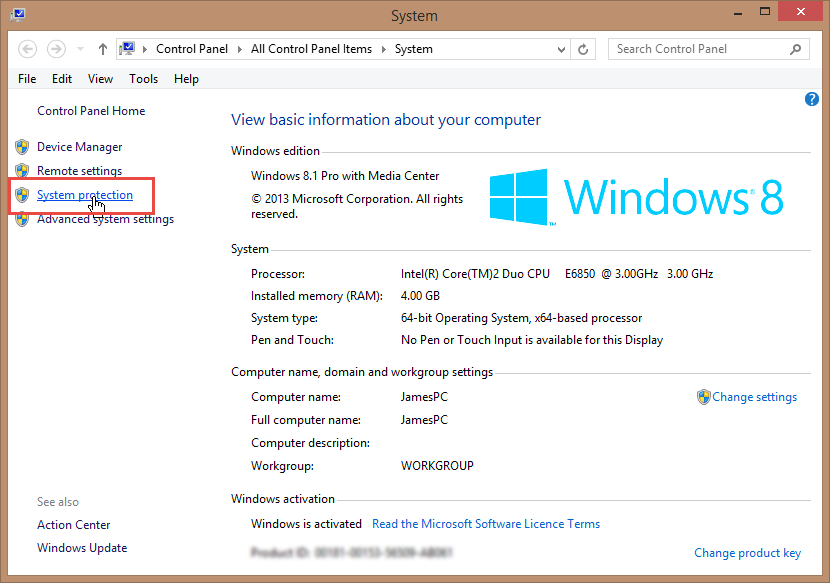Click the shield icon beside System protection
This screenshot has height=583, width=830.
(x=22, y=195)
